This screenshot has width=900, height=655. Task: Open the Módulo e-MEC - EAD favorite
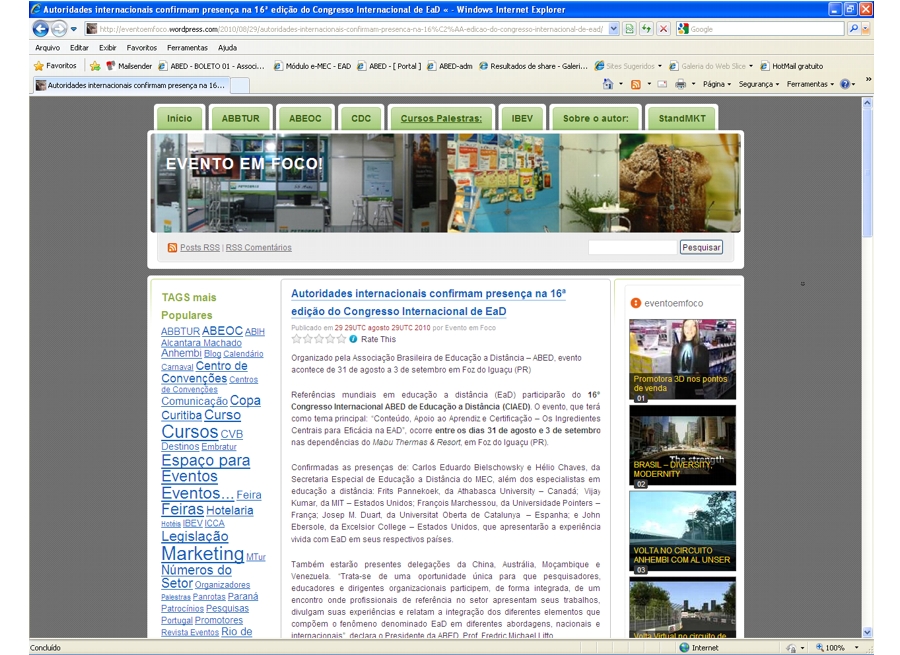tap(312, 66)
